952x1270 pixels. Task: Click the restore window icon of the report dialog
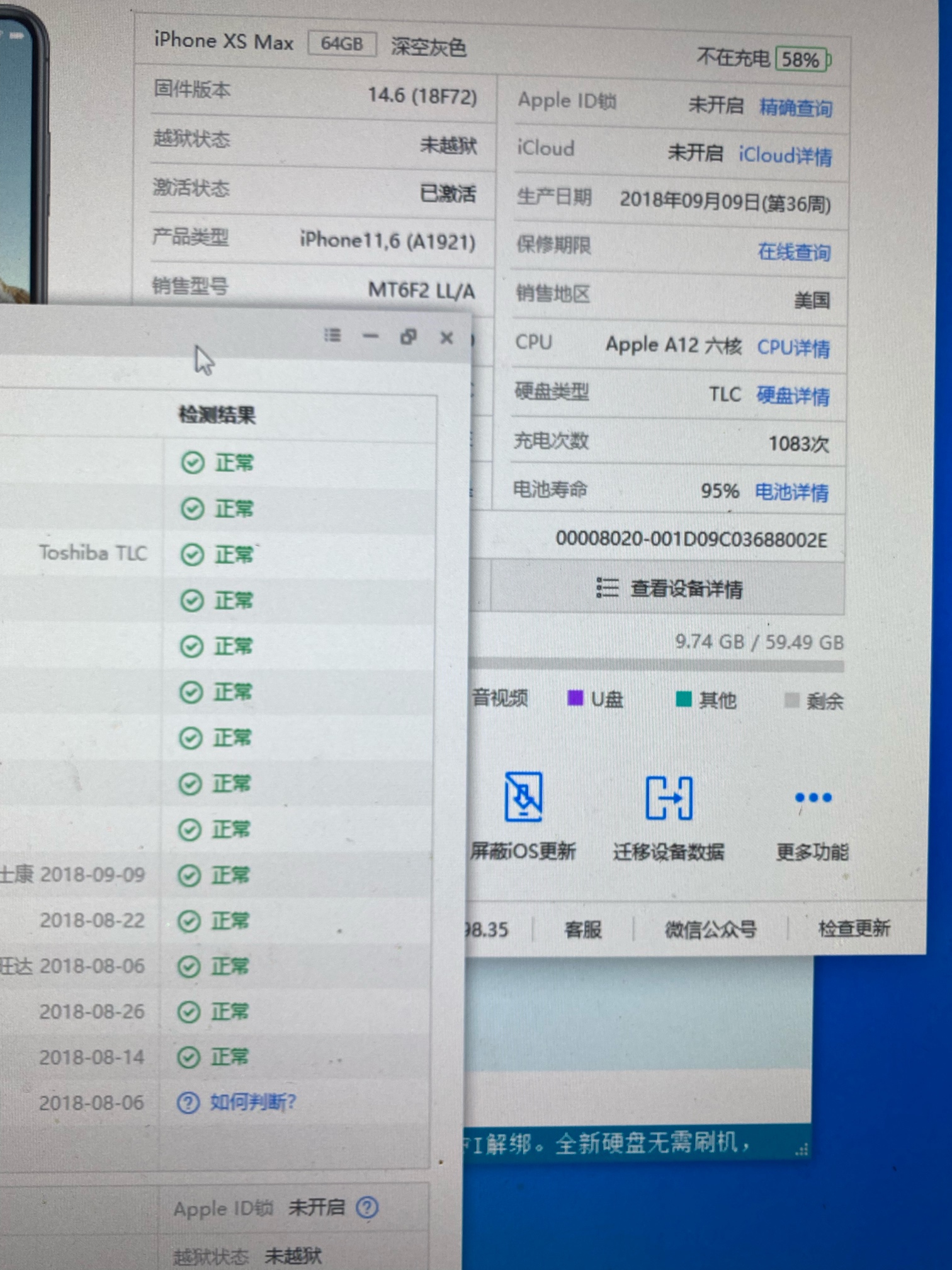click(x=409, y=337)
